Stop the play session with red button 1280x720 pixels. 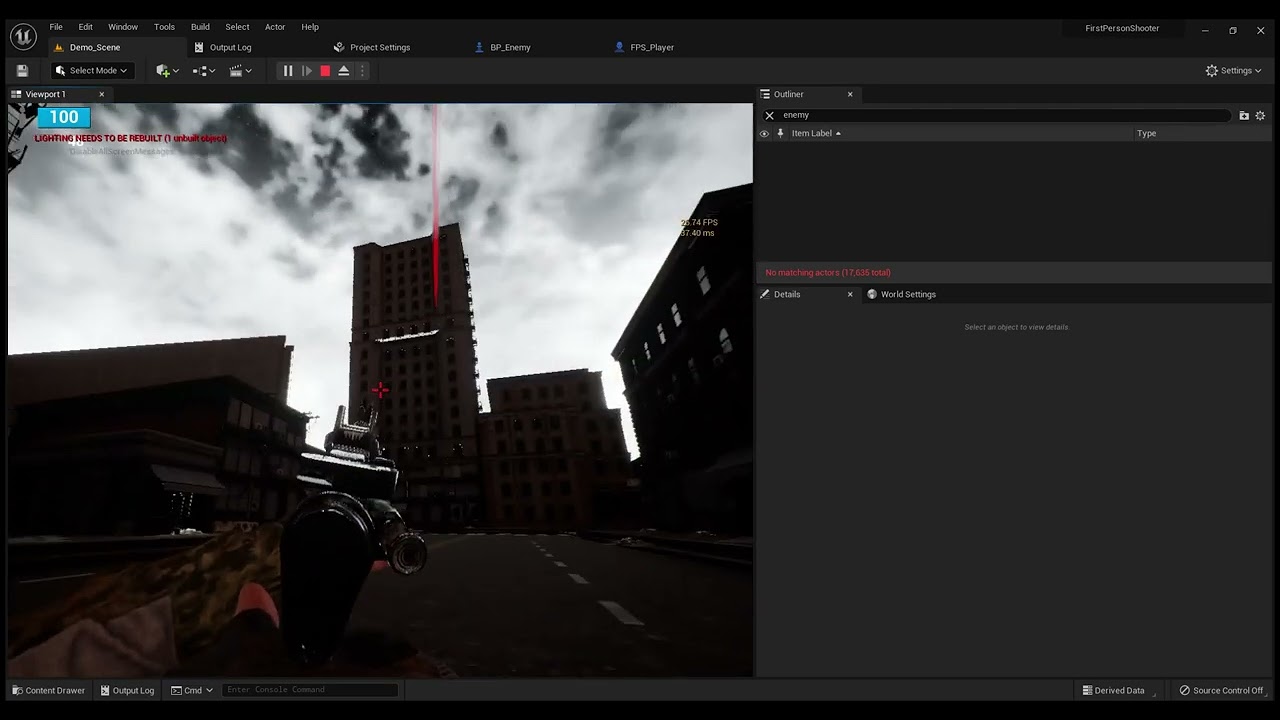point(325,71)
